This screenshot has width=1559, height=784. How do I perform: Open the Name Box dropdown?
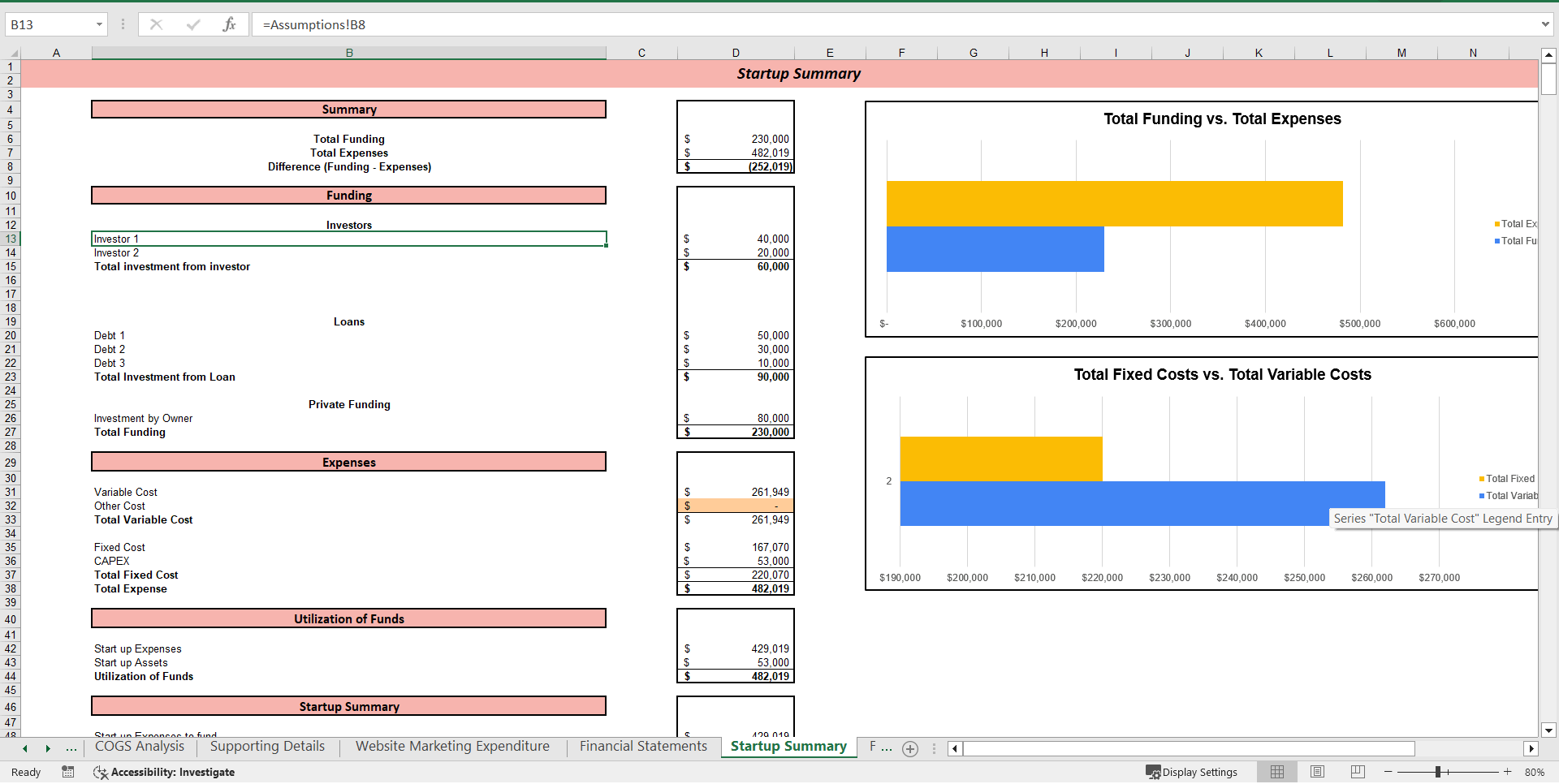pos(101,24)
